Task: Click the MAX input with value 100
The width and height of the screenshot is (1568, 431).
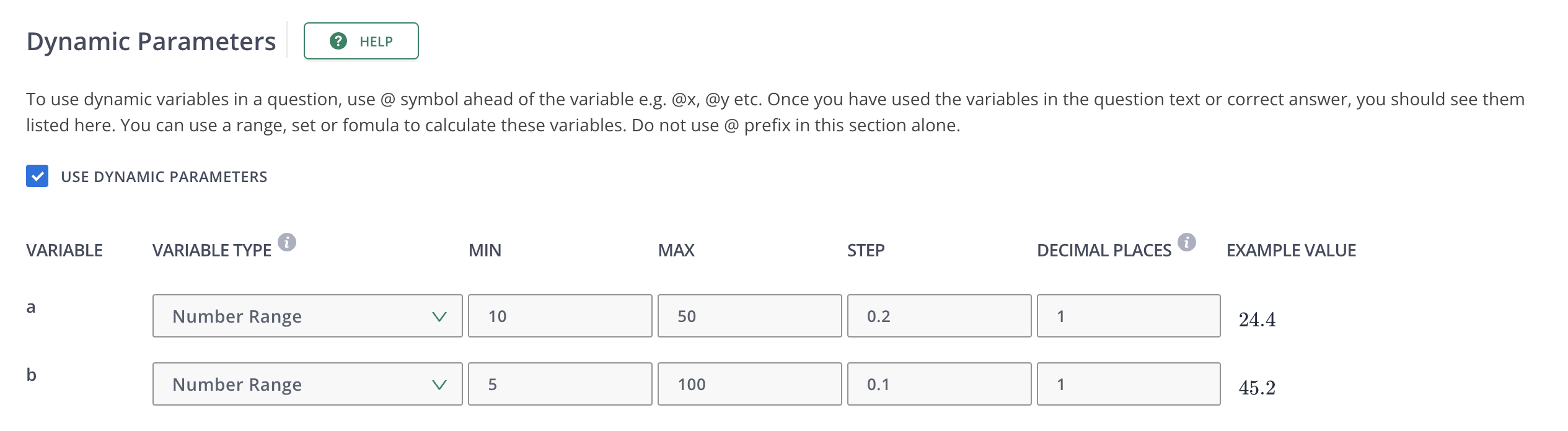Action: [x=749, y=385]
